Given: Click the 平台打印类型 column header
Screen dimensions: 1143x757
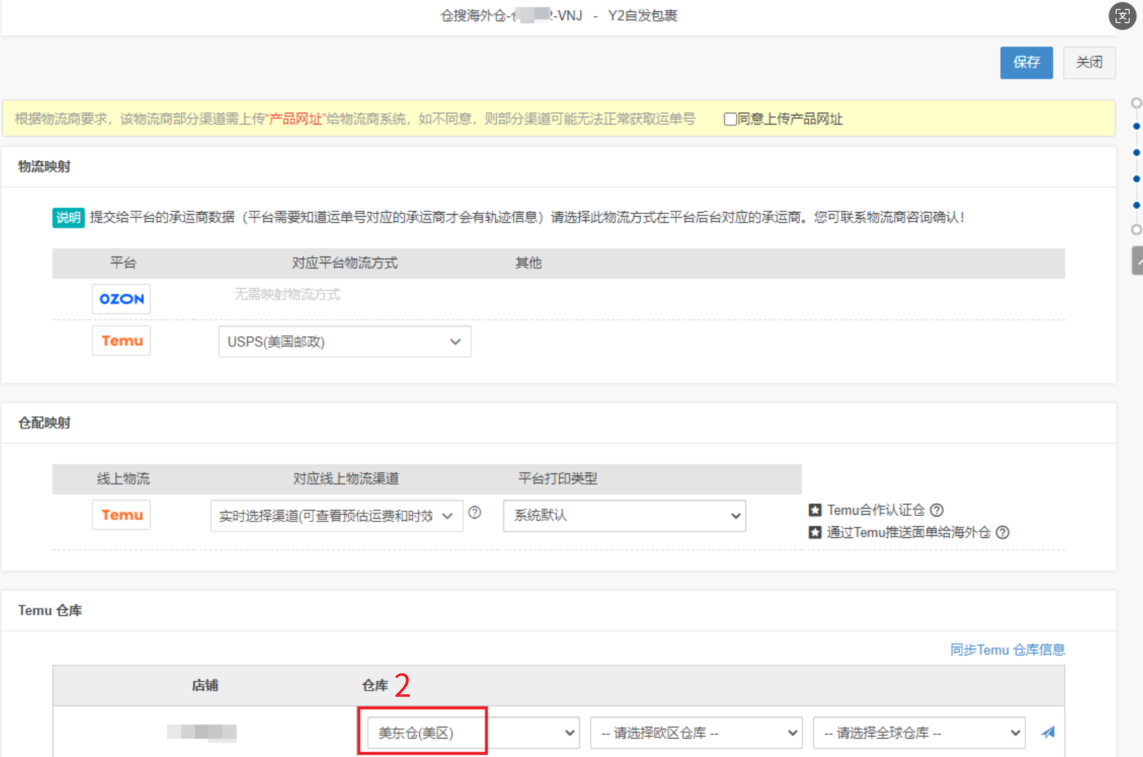Looking at the screenshot, I should pos(558,478).
